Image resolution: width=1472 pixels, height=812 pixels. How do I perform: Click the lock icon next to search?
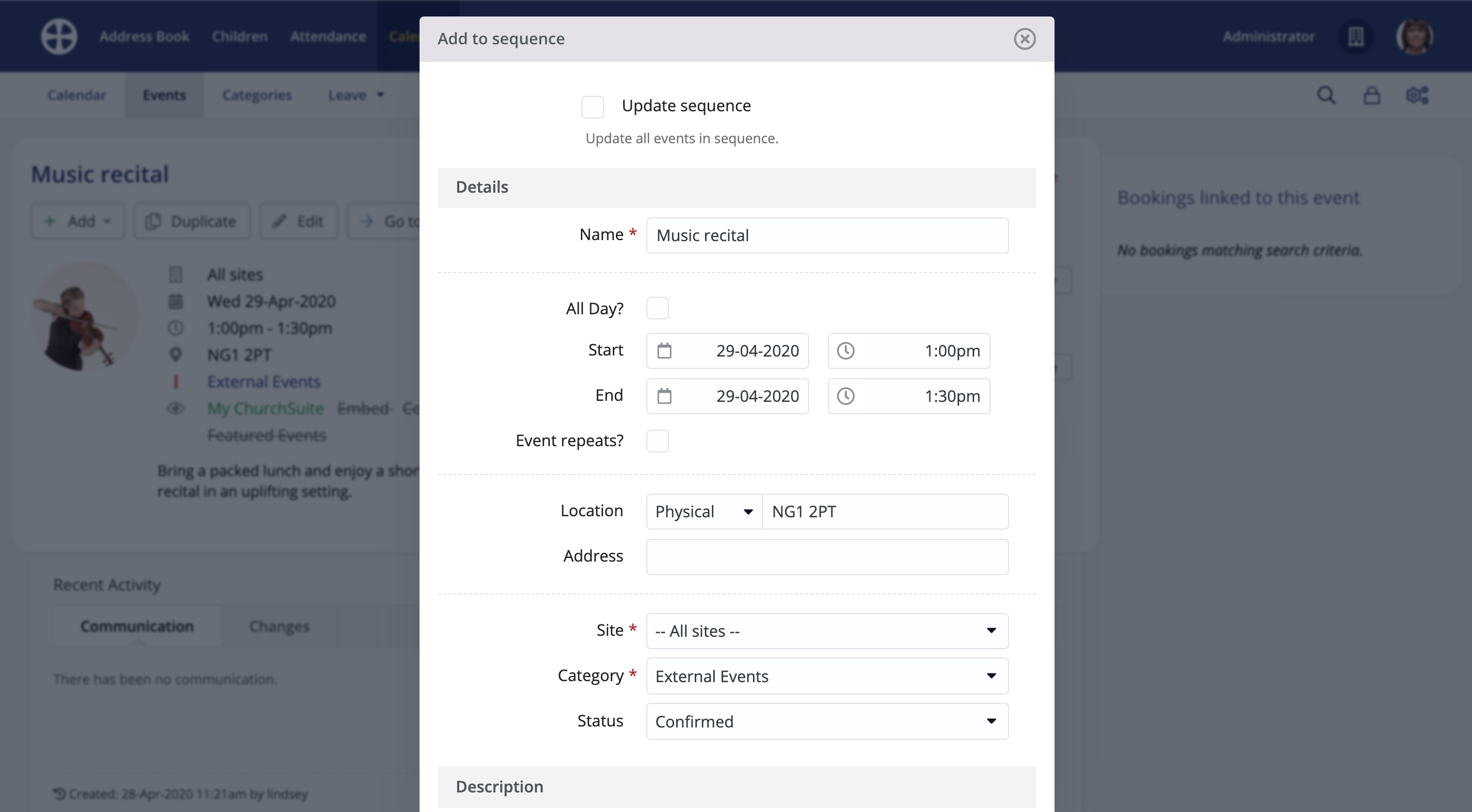pos(1371,95)
